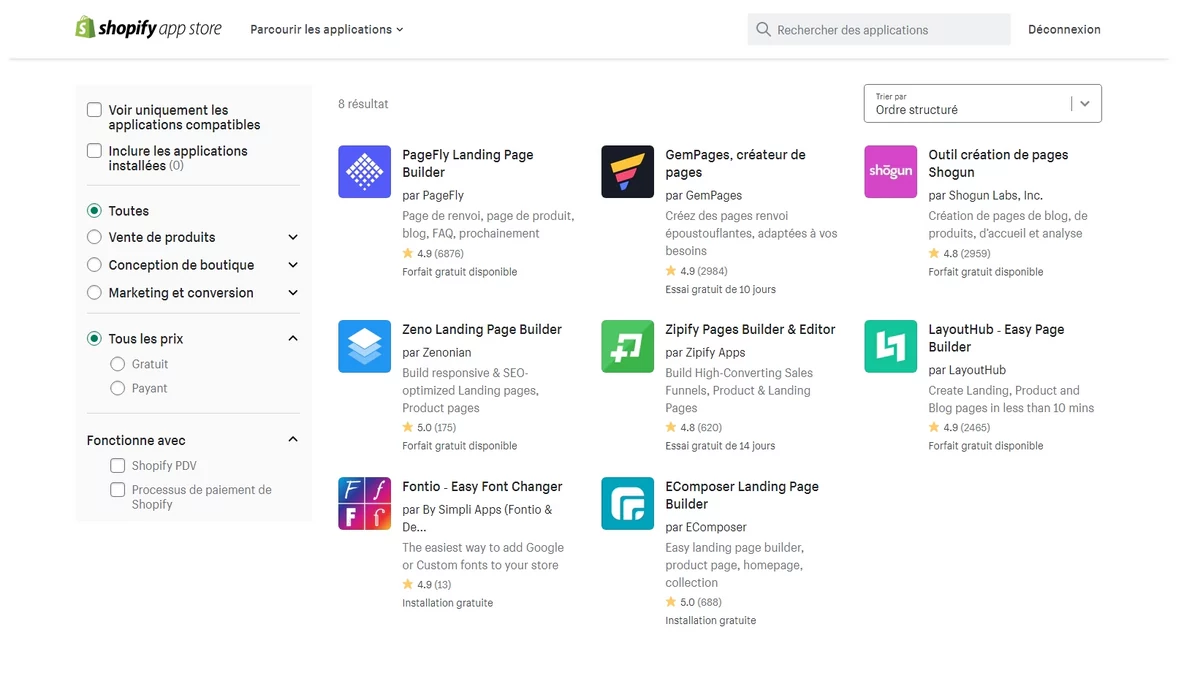Open Zeno Landing Page Builder title
Screen dimensions: 1200x684
[482, 329]
